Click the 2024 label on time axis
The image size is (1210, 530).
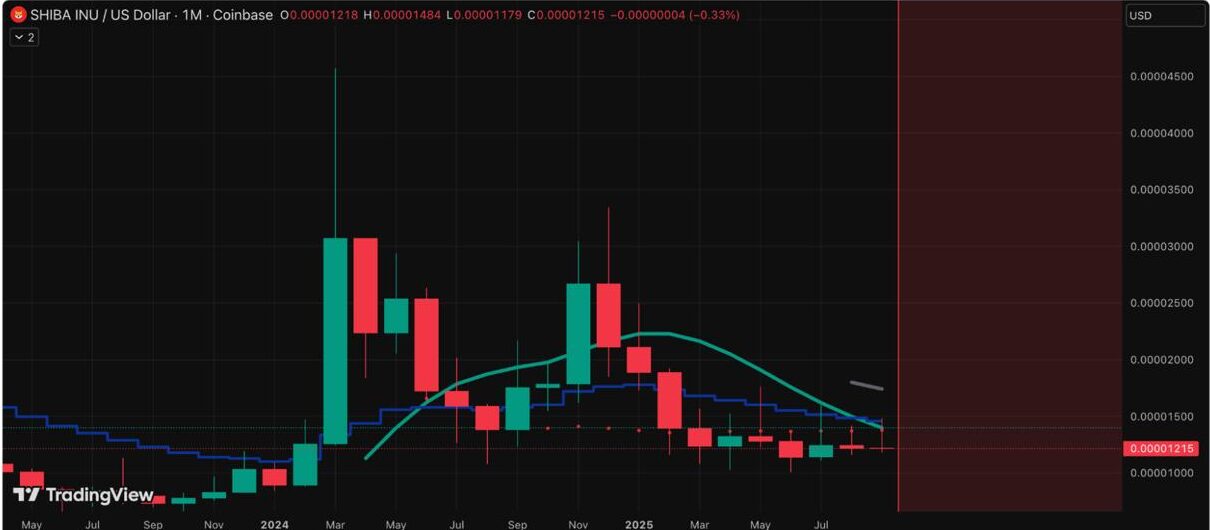click(274, 524)
